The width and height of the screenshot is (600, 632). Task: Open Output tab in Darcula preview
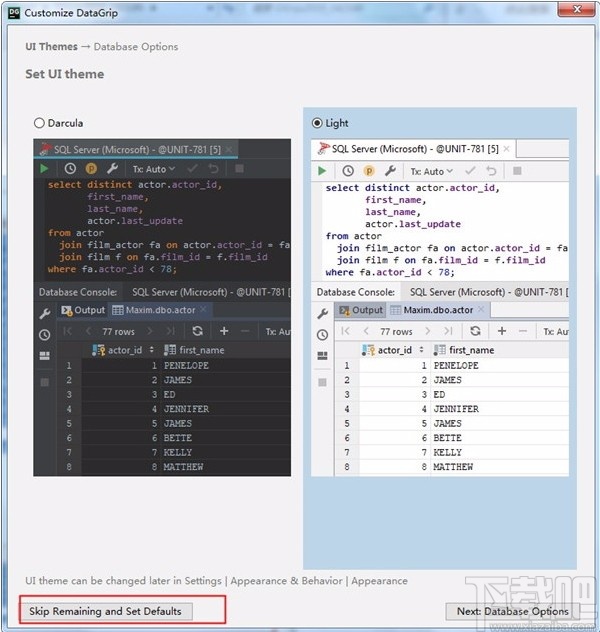coord(83,310)
